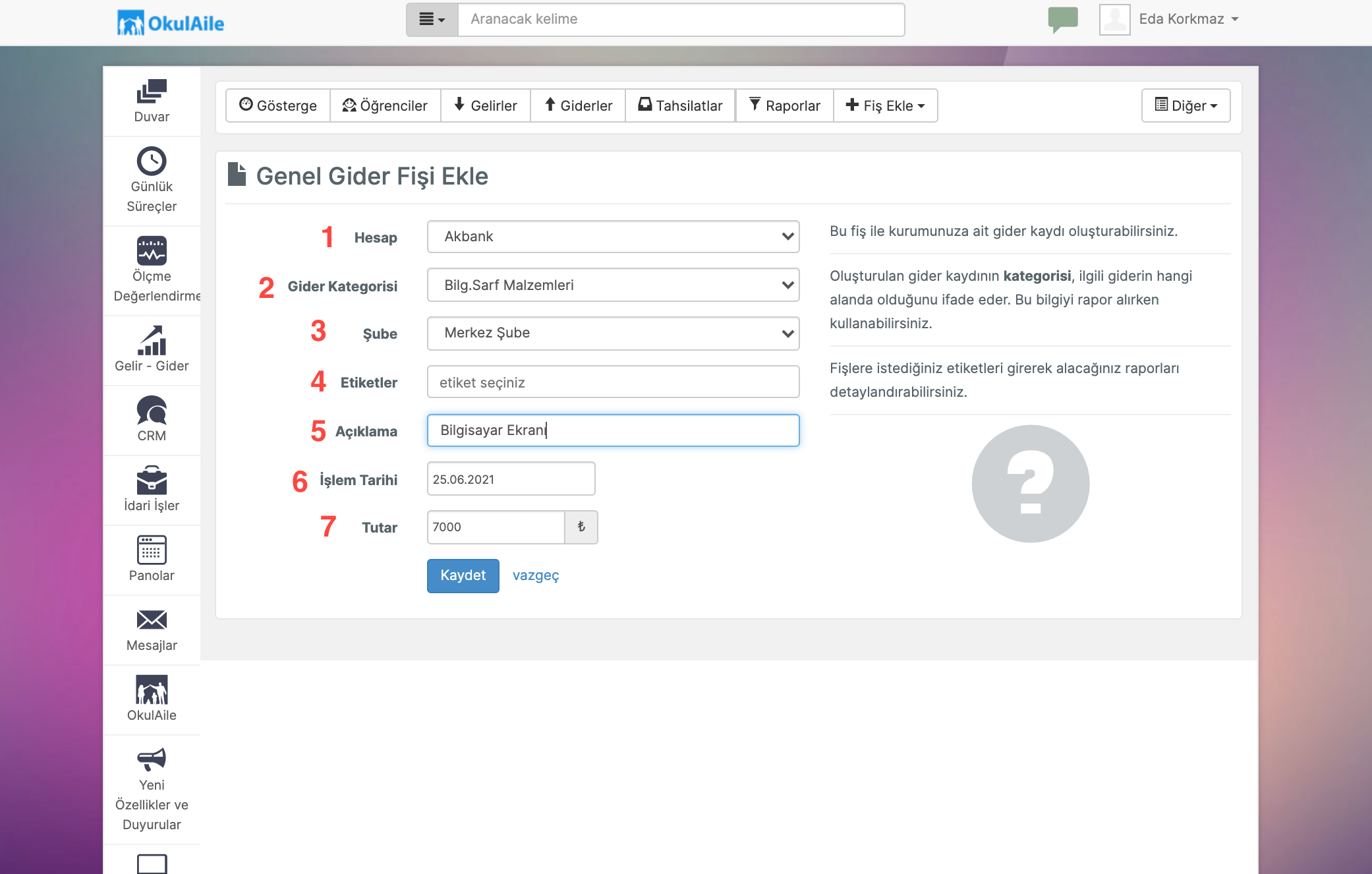Expand Gider Kategorisi dropdown
Screen dimensions: 1372x874
pos(613,285)
